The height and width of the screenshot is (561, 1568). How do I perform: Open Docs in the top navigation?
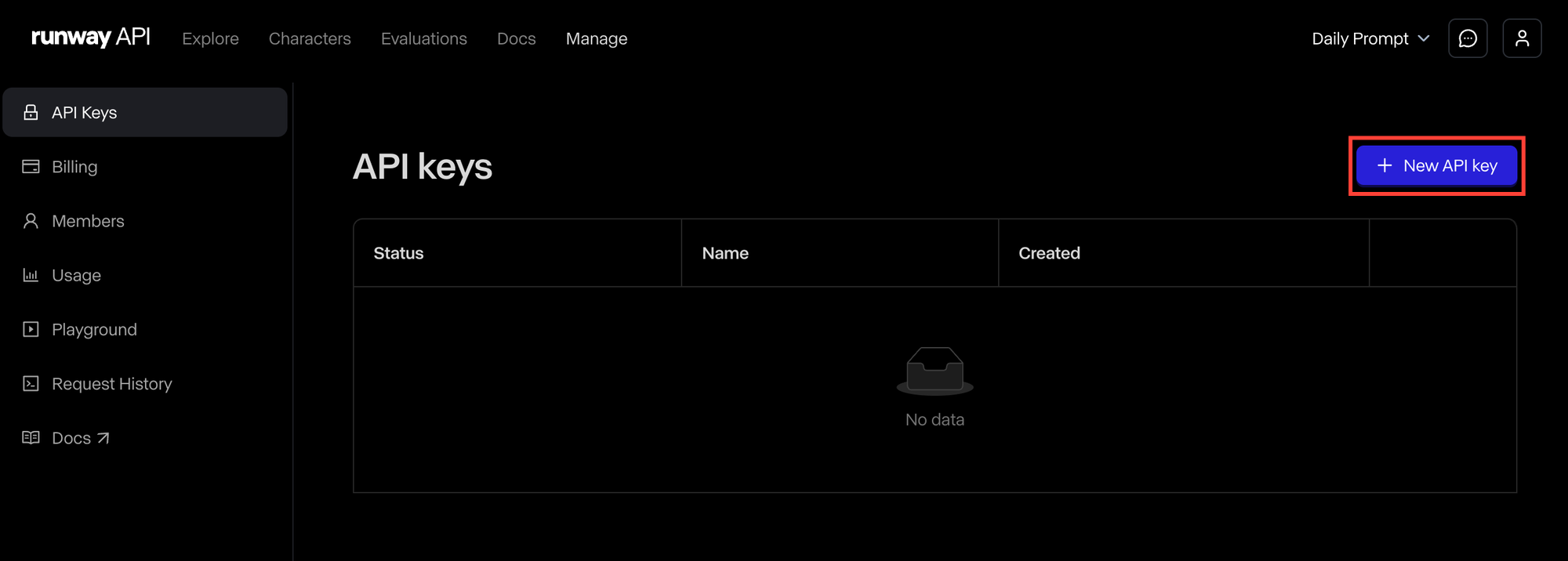click(517, 38)
